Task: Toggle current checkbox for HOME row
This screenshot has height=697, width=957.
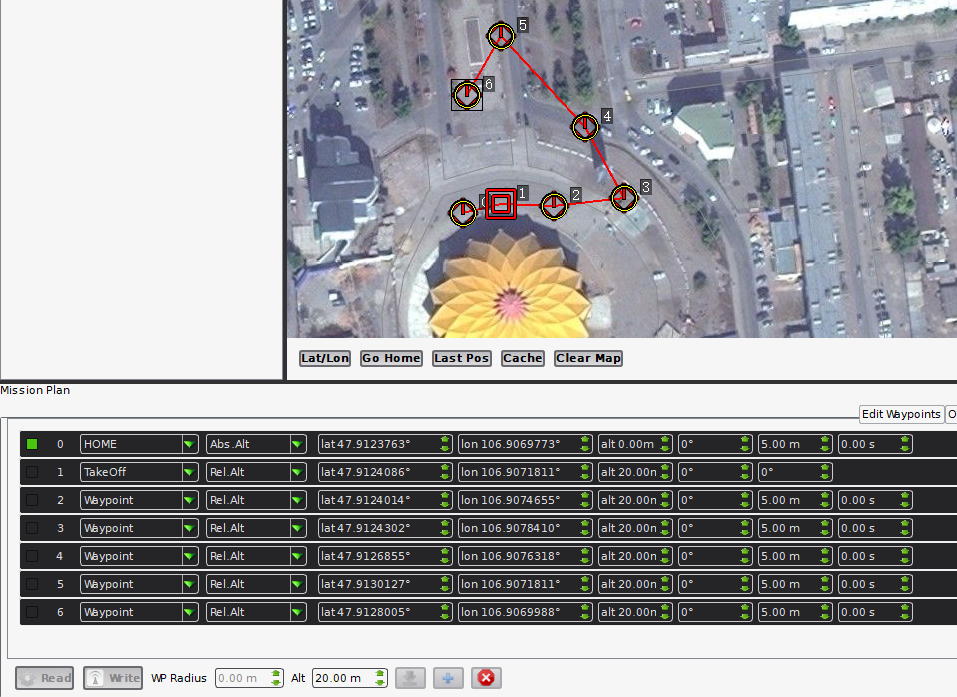Action: 32,444
